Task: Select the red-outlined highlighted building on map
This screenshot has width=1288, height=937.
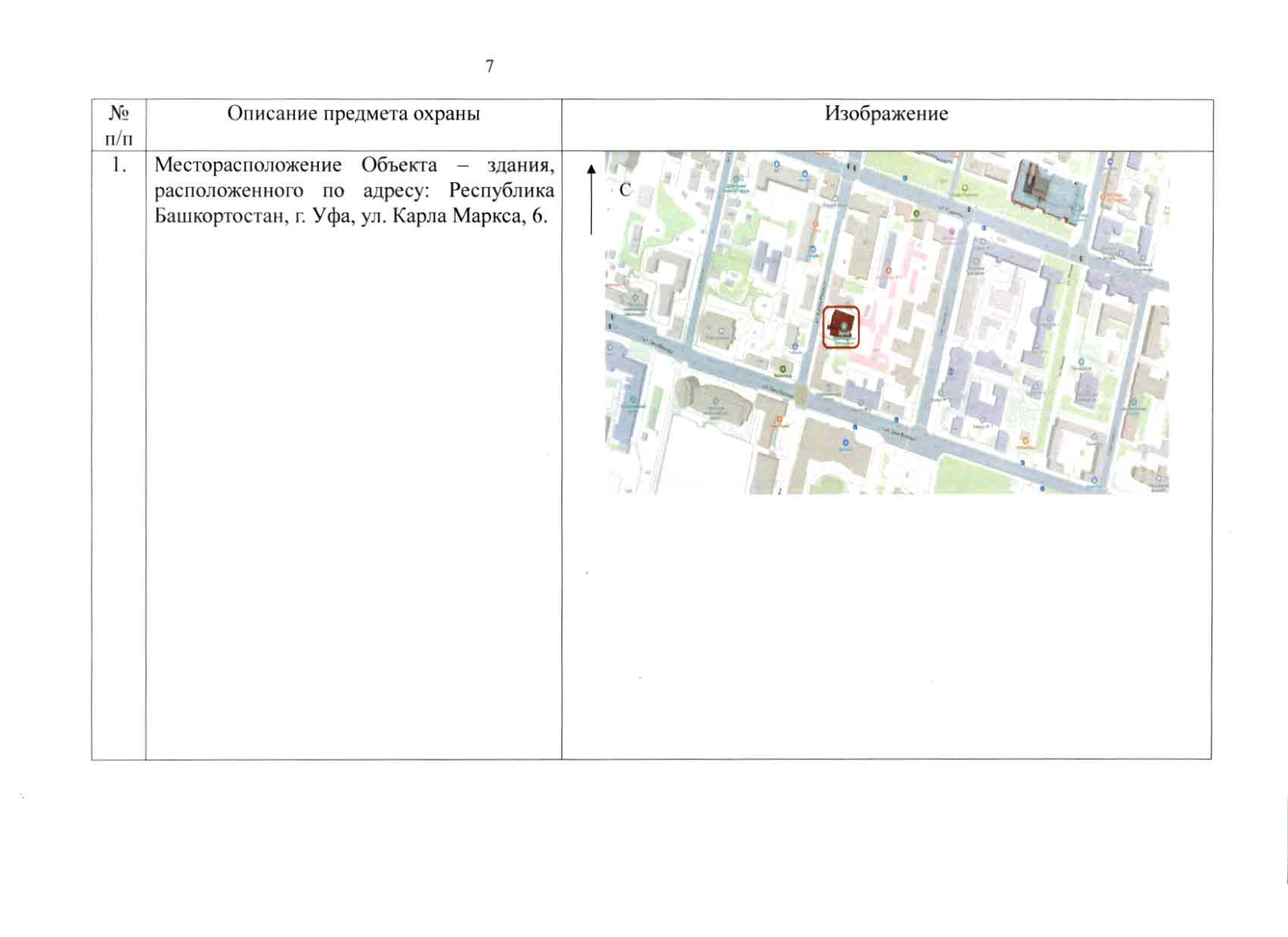Action: 841,326
